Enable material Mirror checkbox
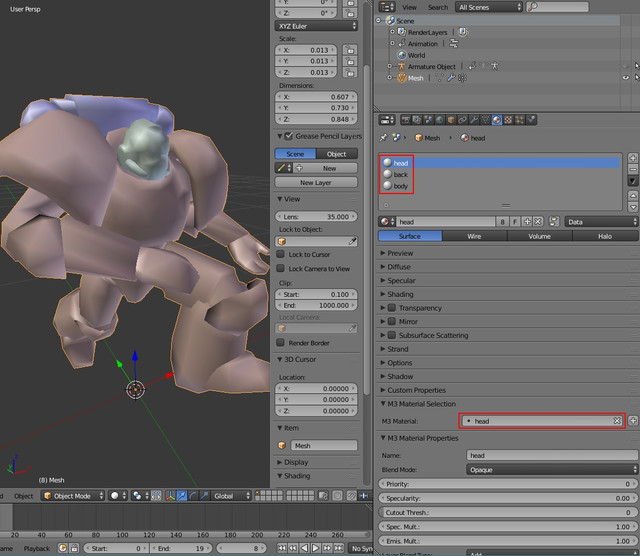Screen dimensions: 640x556 pyautogui.click(x=391, y=321)
